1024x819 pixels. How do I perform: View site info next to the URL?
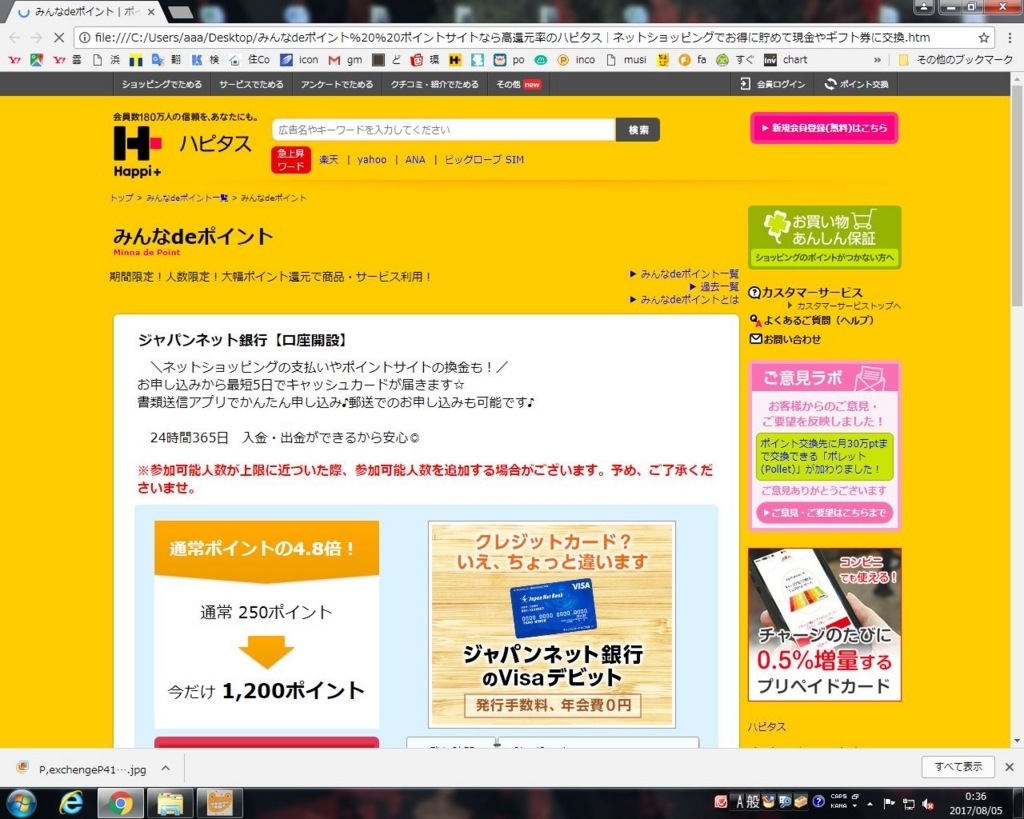pyautogui.click(x=84, y=37)
